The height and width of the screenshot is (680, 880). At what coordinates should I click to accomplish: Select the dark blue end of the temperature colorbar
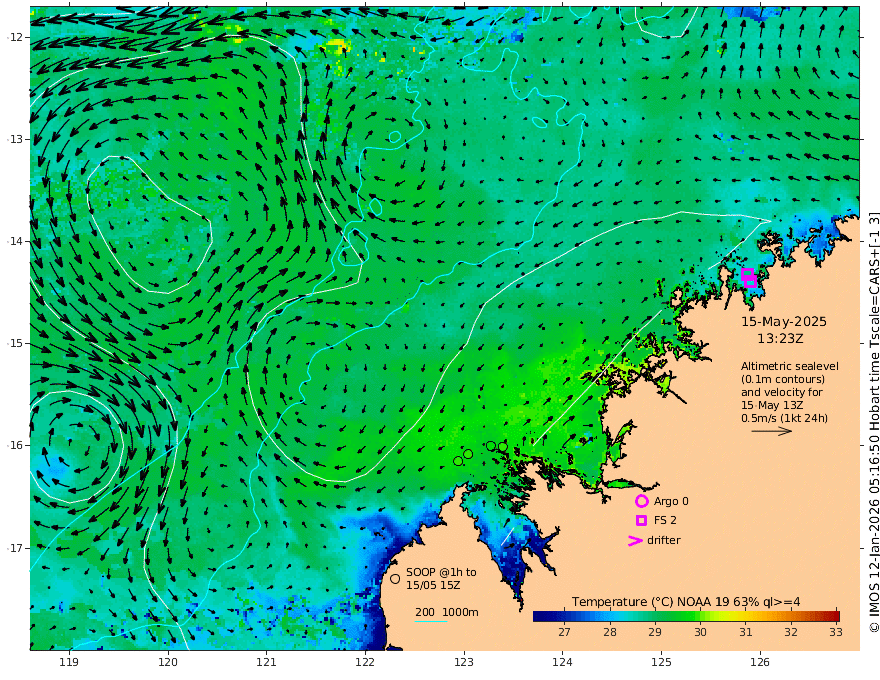pyautogui.click(x=542, y=616)
